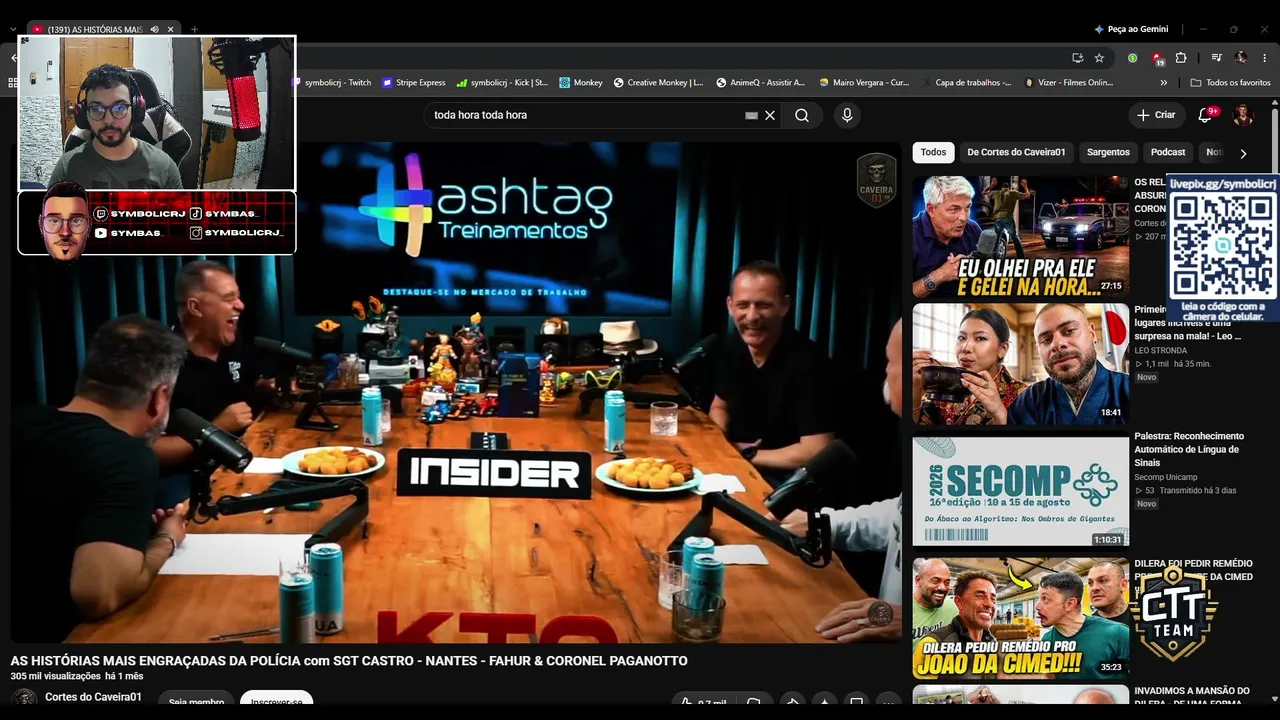Open the SECOMP lecture video thumbnail
The image size is (1280, 720).
pos(1020,491)
